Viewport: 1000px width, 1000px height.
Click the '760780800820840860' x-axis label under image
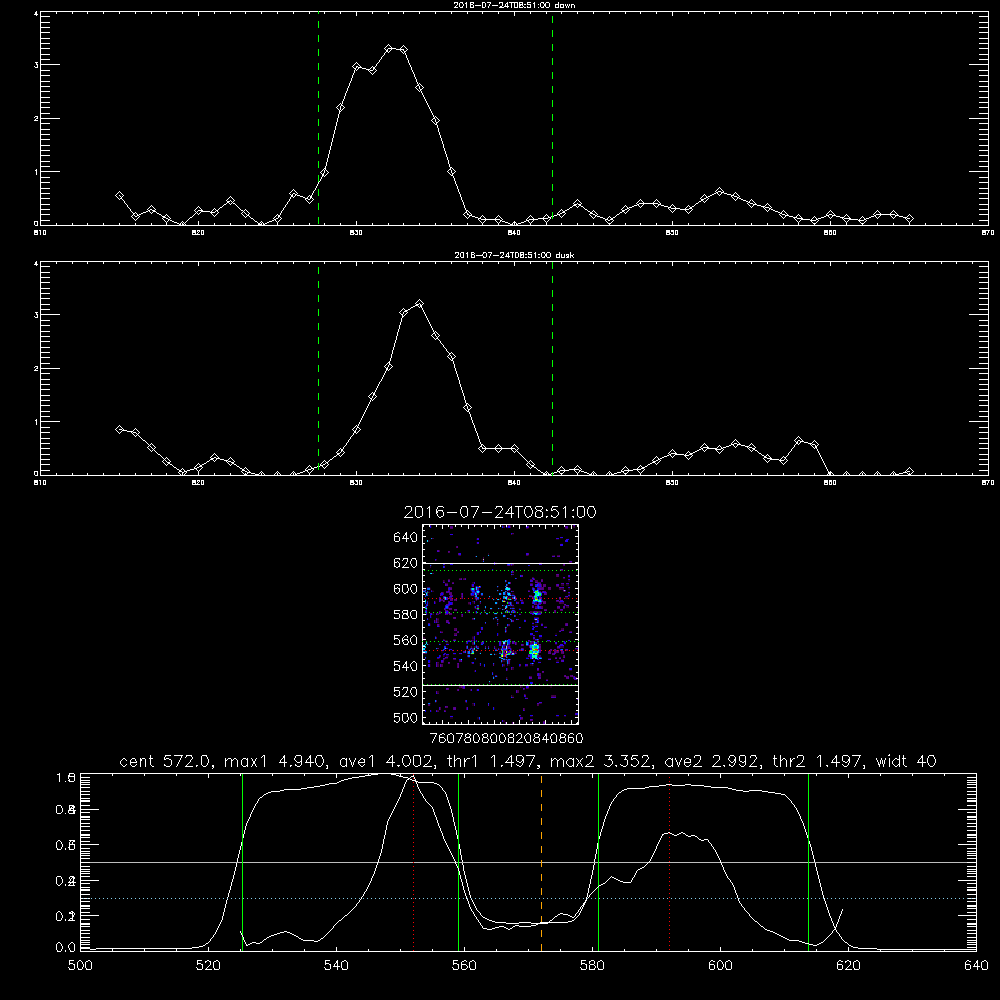pyautogui.click(x=507, y=739)
